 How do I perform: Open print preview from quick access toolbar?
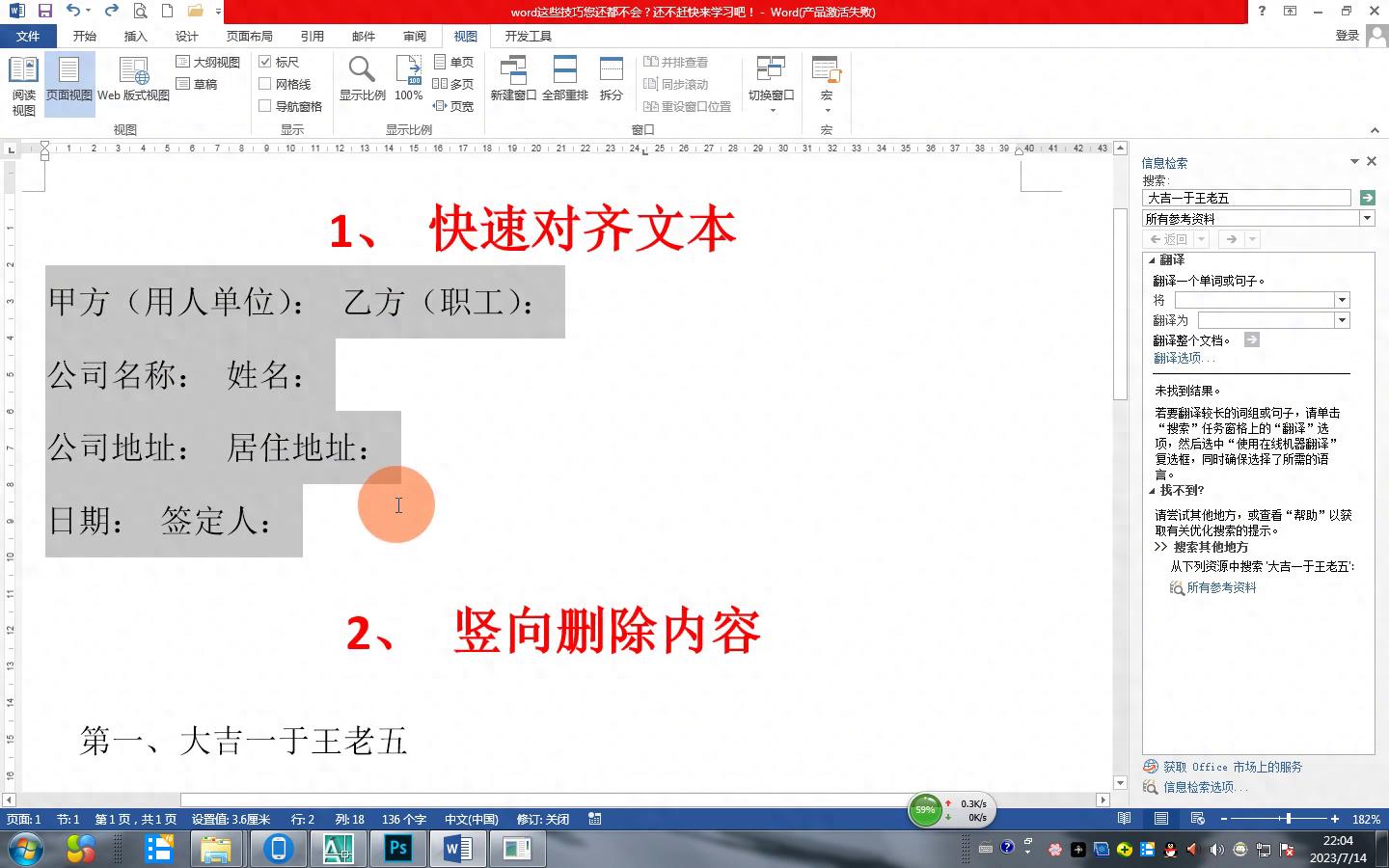[140, 11]
